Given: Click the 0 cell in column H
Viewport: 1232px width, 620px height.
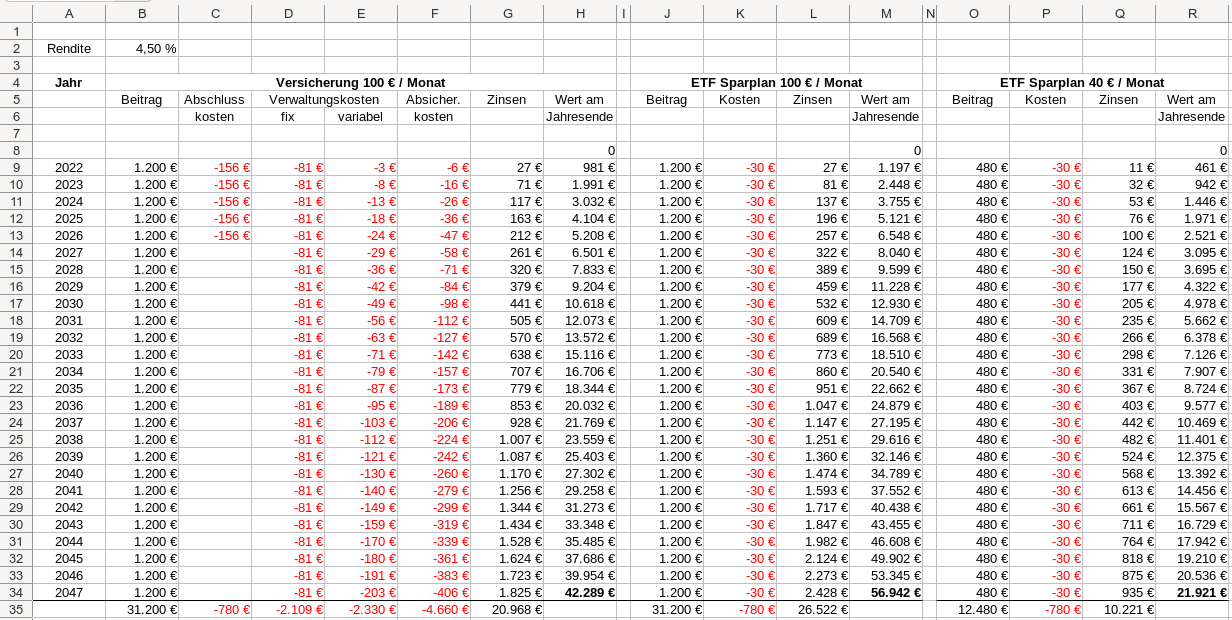Looking at the screenshot, I should point(580,150).
